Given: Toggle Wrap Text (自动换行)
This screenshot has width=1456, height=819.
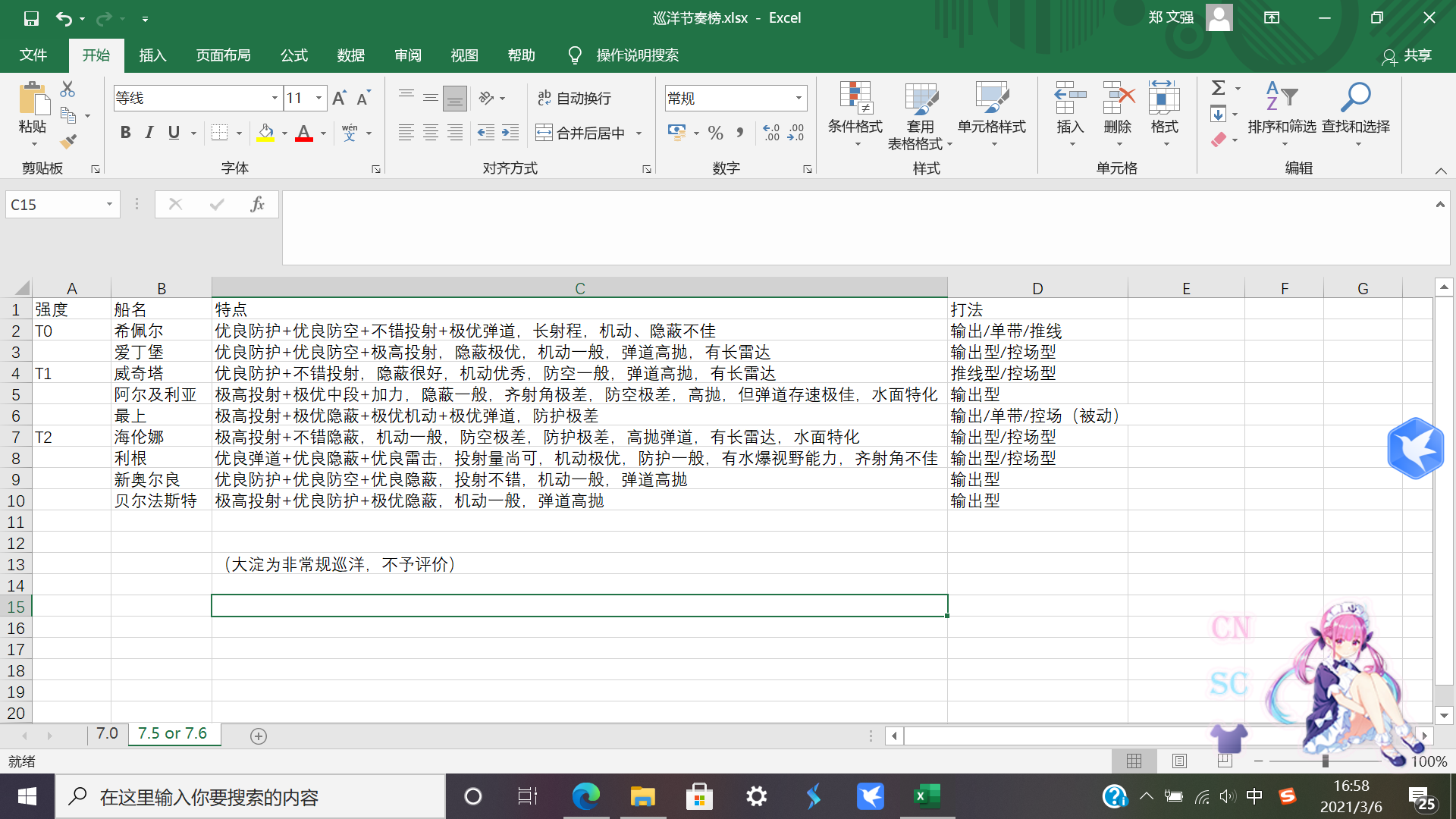Looking at the screenshot, I should pyautogui.click(x=574, y=98).
